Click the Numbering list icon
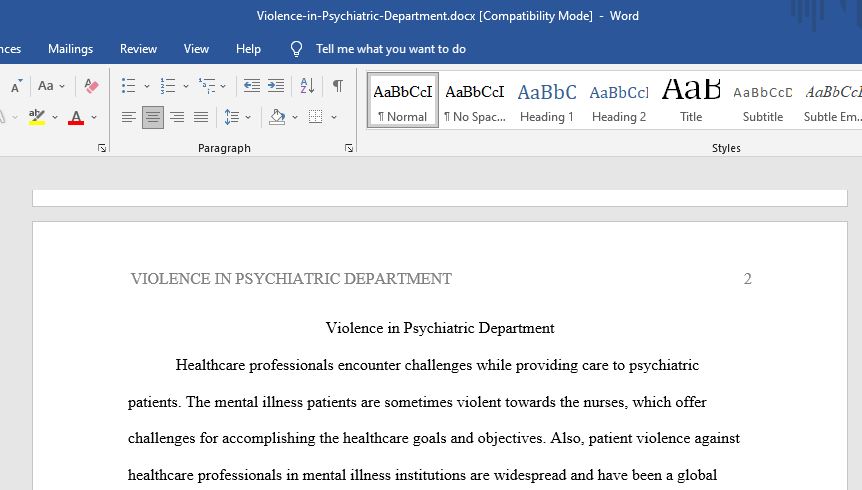 [168, 86]
